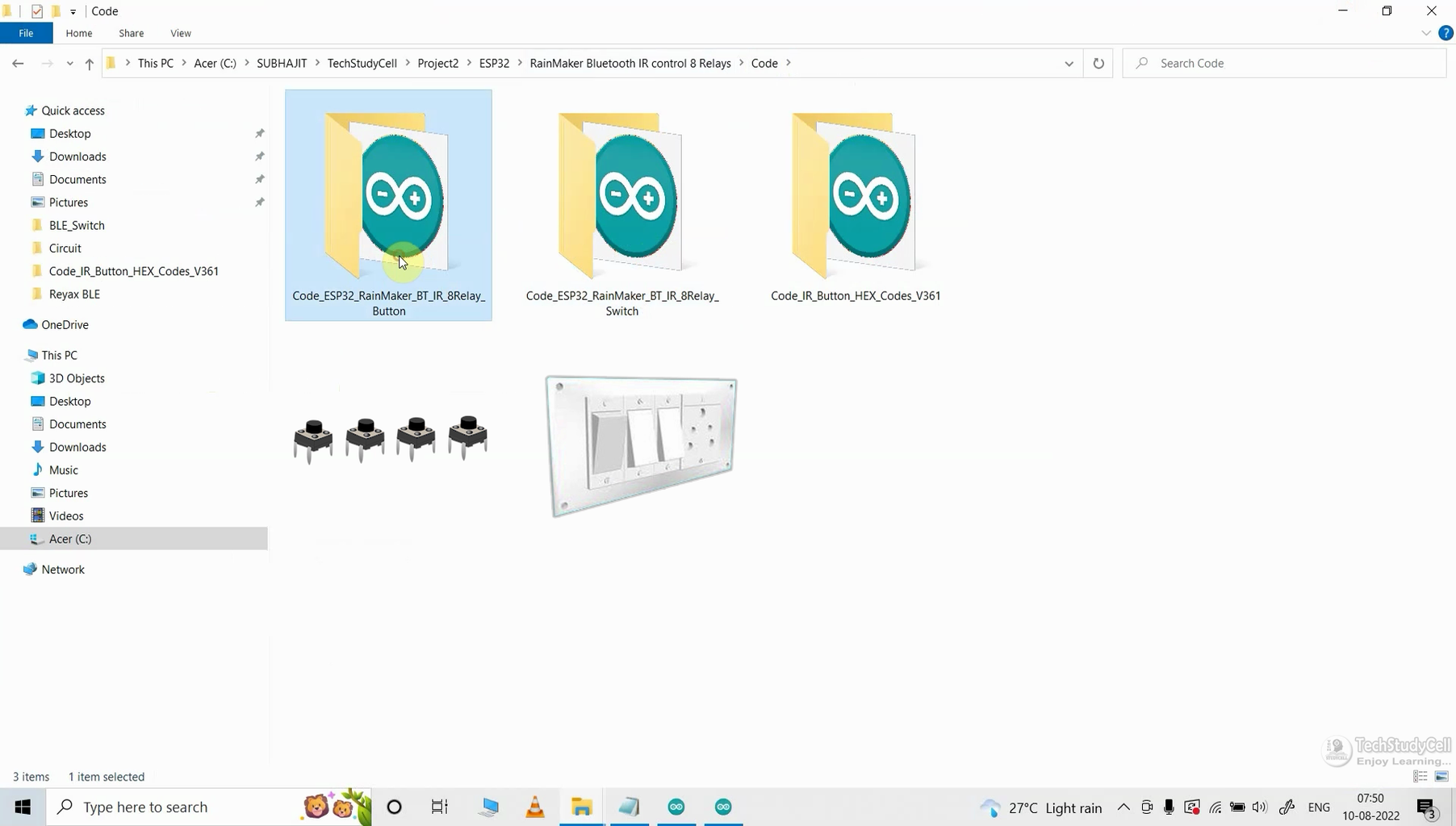The height and width of the screenshot is (826, 1456).
Task: Expand the ribbon with the chevron
Action: pyautogui.click(x=1426, y=33)
